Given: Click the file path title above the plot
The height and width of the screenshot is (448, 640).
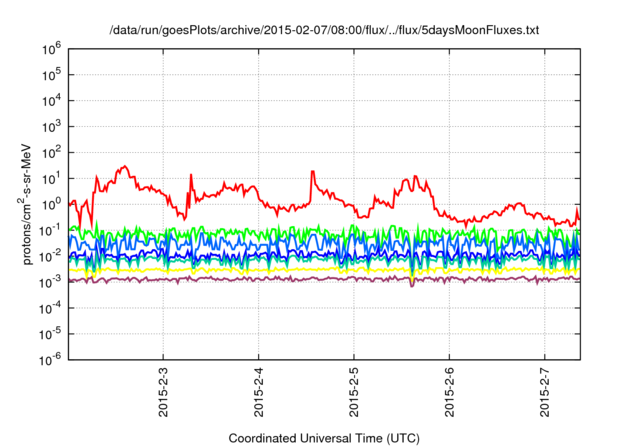Looking at the screenshot, I should pos(324,30).
